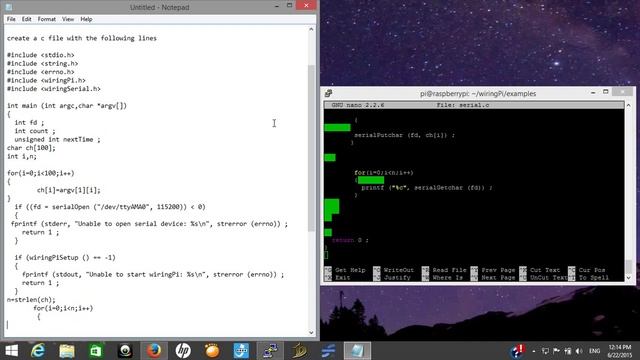Image resolution: width=640 pixels, height=360 pixels.
Task: Open Notepad File menu
Action: click(x=11, y=19)
